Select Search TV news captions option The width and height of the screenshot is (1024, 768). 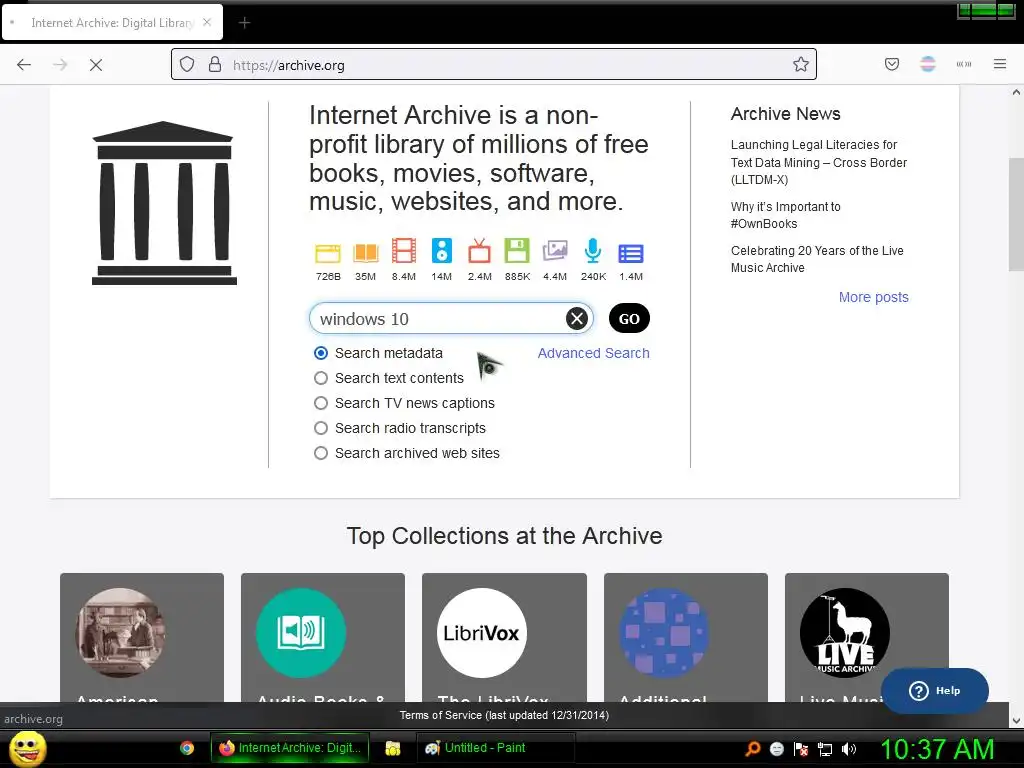coord(321,403)
